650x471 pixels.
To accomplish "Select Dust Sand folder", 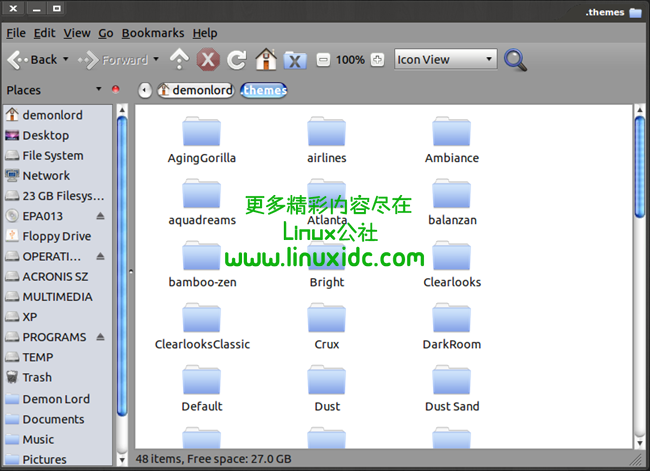I will [x=451, y=389].
